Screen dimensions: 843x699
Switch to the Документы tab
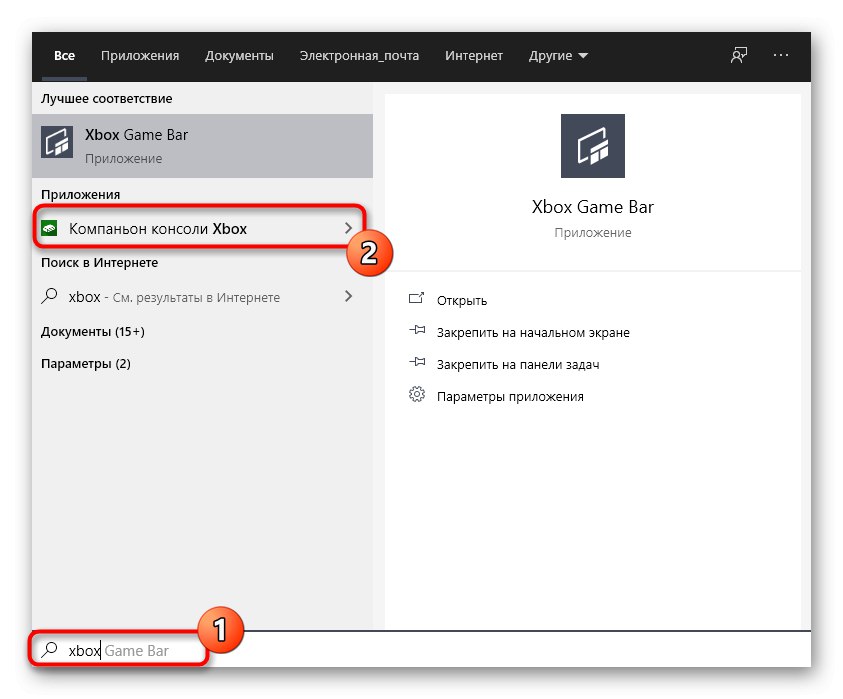pos(239,56)
